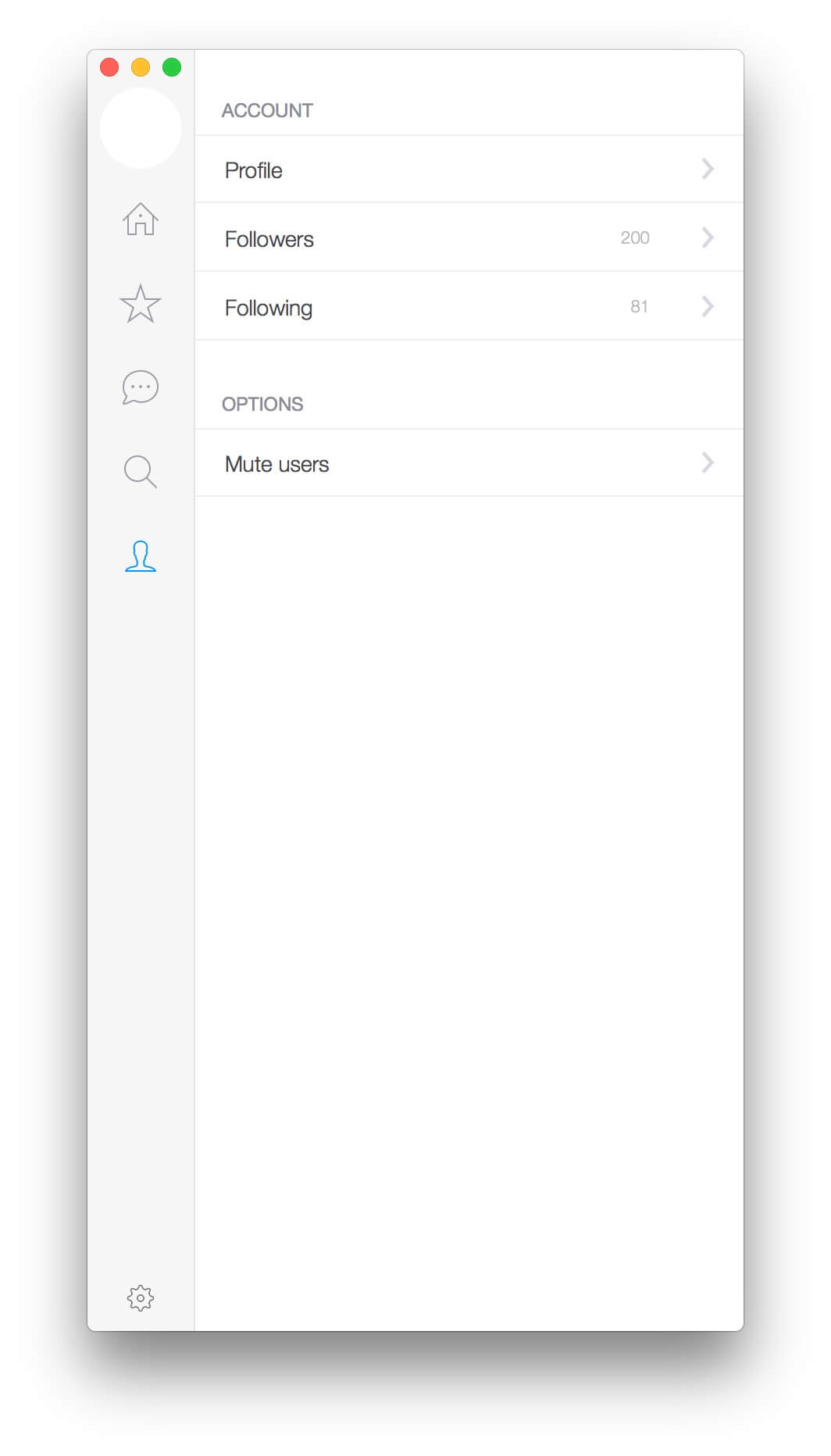Open Mute users option

(469, 463)
